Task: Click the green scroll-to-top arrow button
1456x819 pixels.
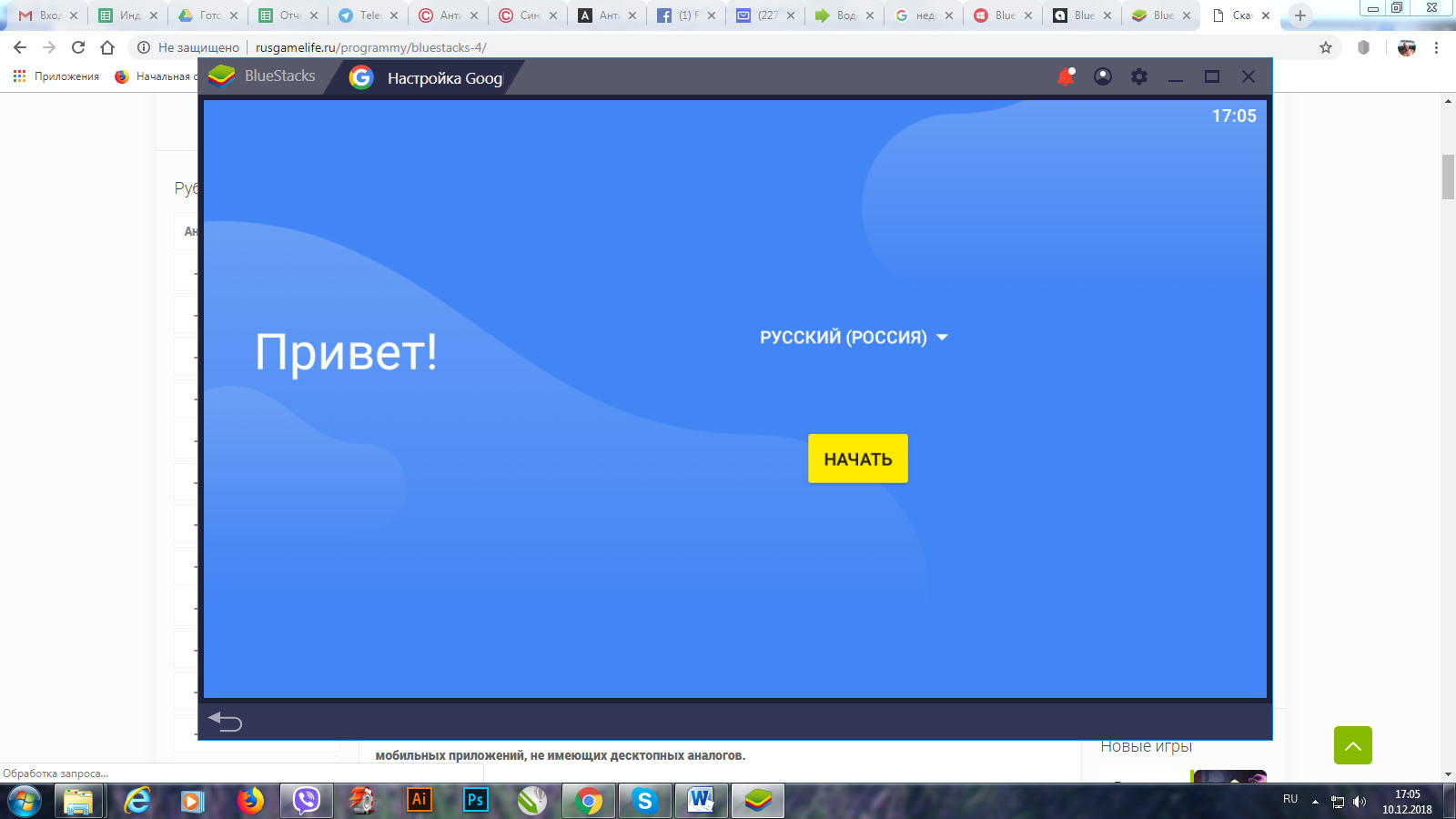Action: click(x=1352, y=745)
